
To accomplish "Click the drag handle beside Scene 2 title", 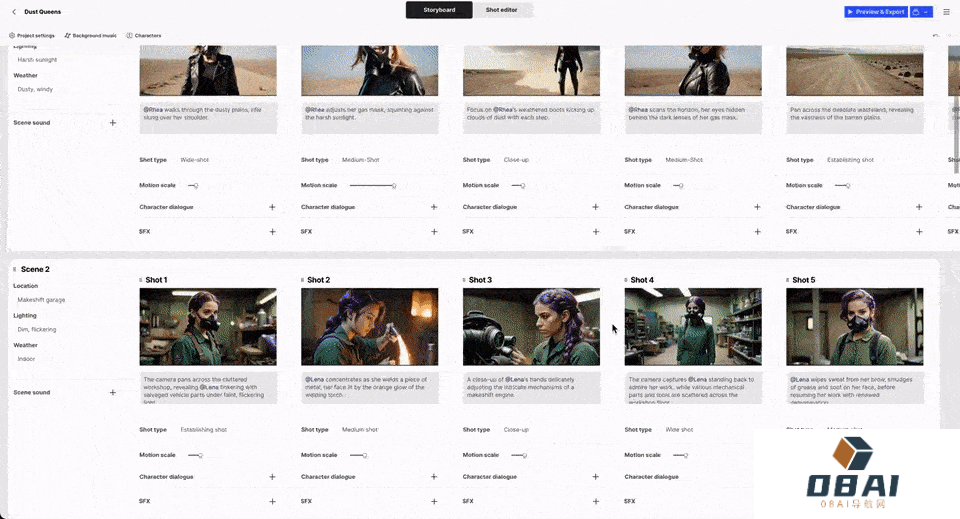I will click(14, 269).
